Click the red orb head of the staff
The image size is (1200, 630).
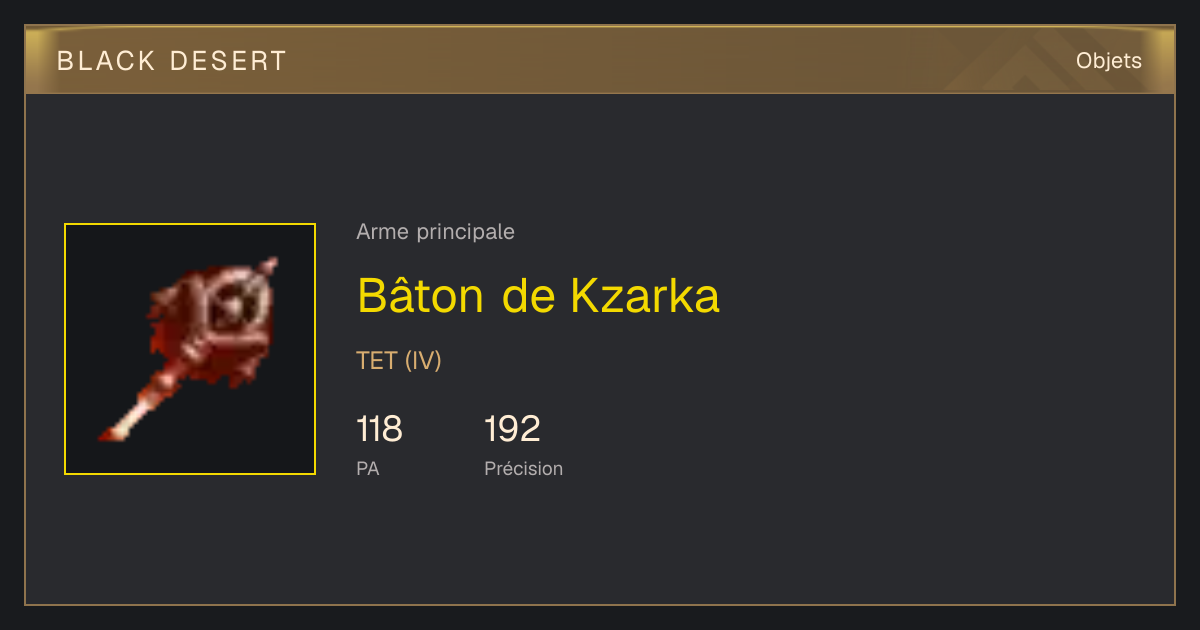pyautogui.click(x=222, y=322)
